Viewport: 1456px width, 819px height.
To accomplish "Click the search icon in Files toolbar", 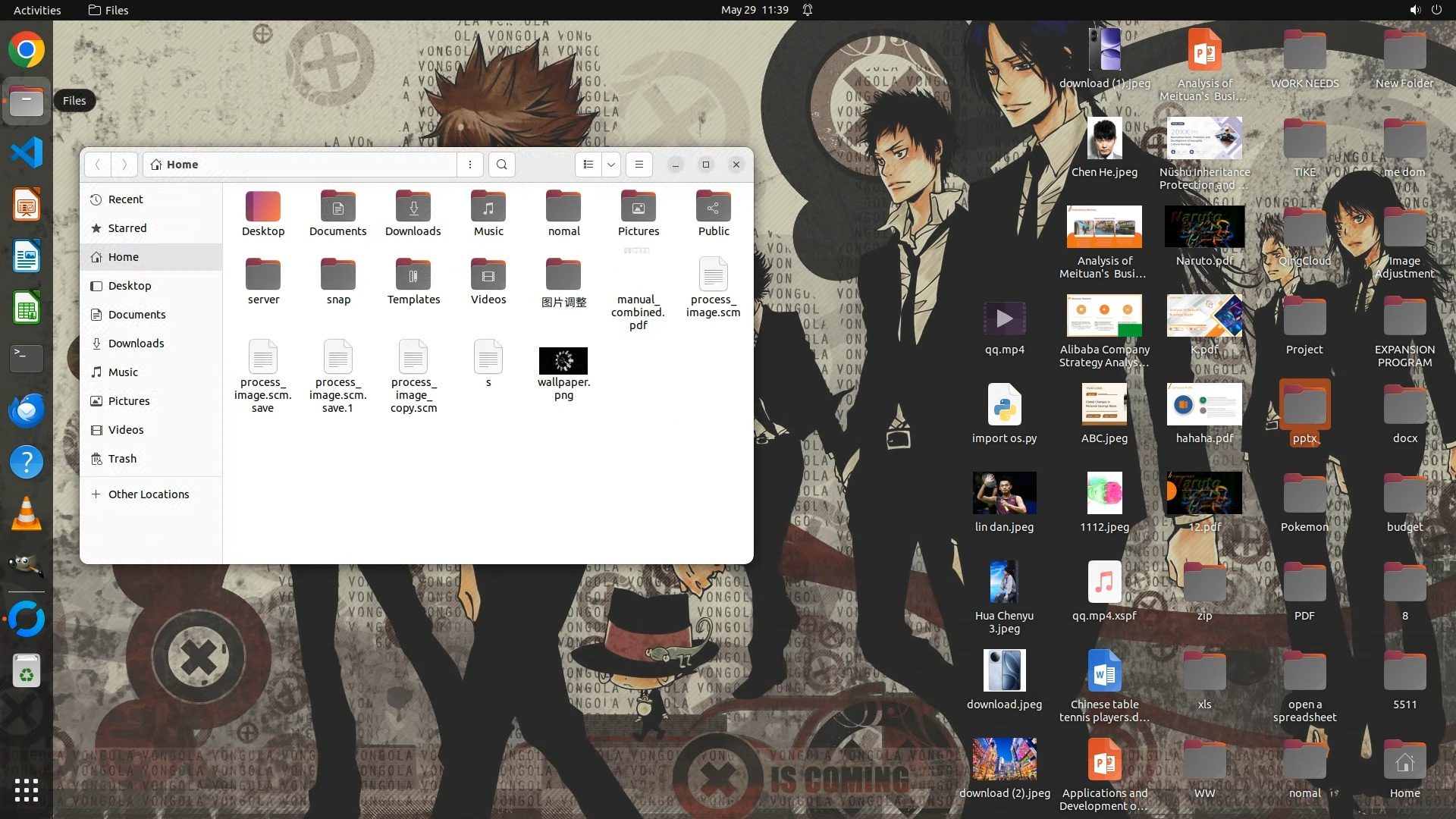I will click(x=501, y=165).
